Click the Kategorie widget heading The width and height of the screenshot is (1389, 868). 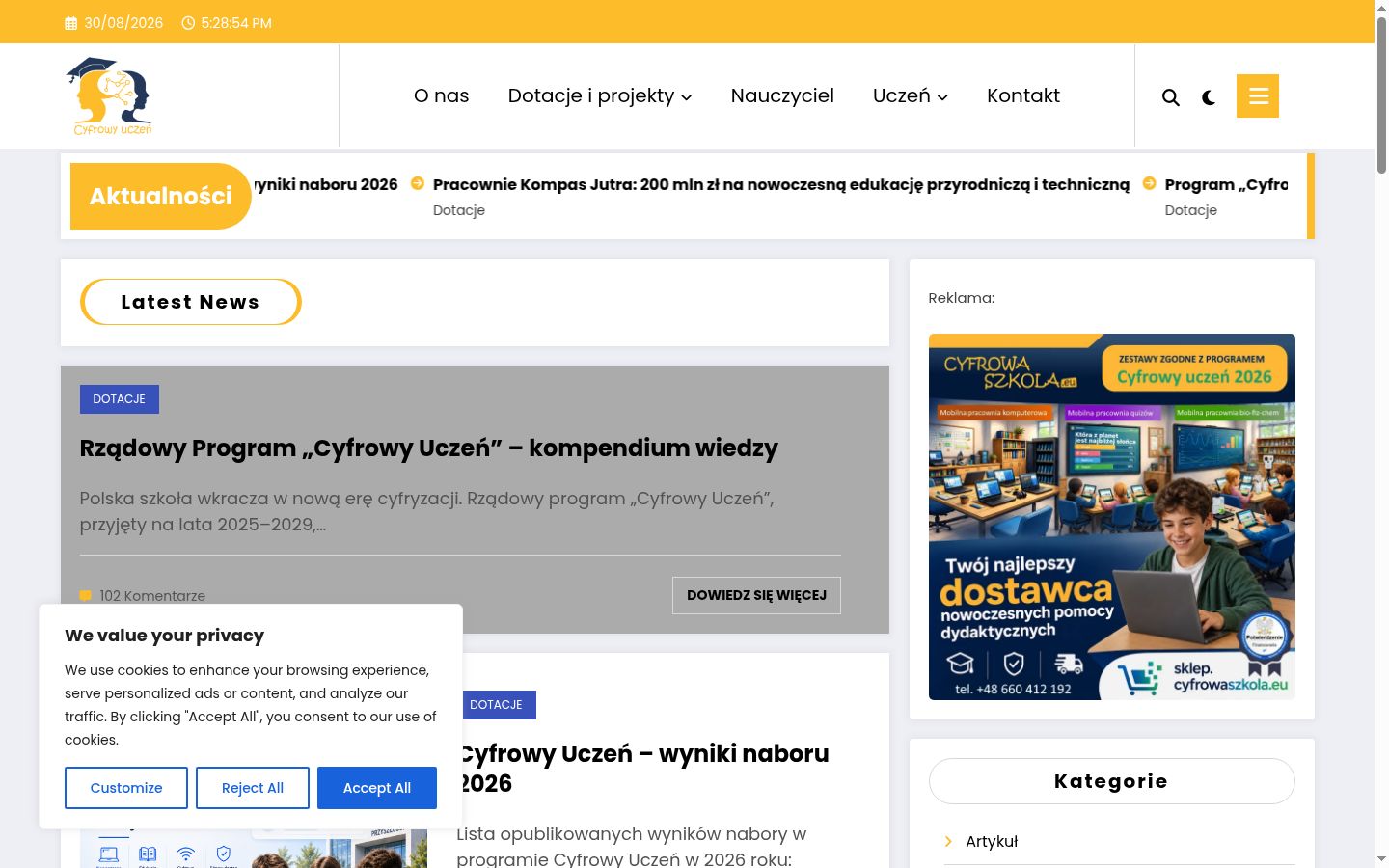click(x=1112, y=781)
